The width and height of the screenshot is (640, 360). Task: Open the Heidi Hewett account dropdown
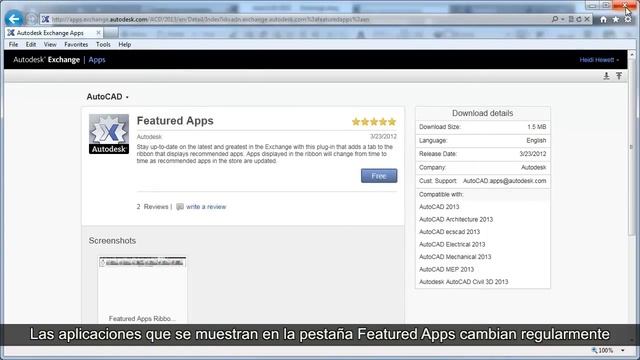(599, 60)
